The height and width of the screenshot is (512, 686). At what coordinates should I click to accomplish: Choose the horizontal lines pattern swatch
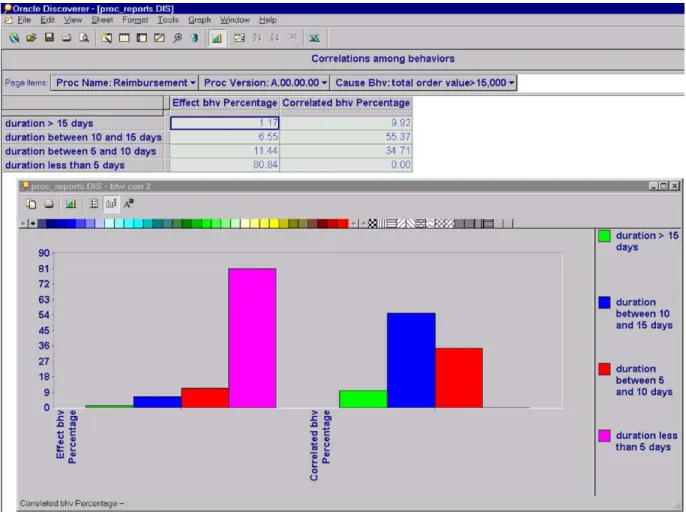coord(392,224)
